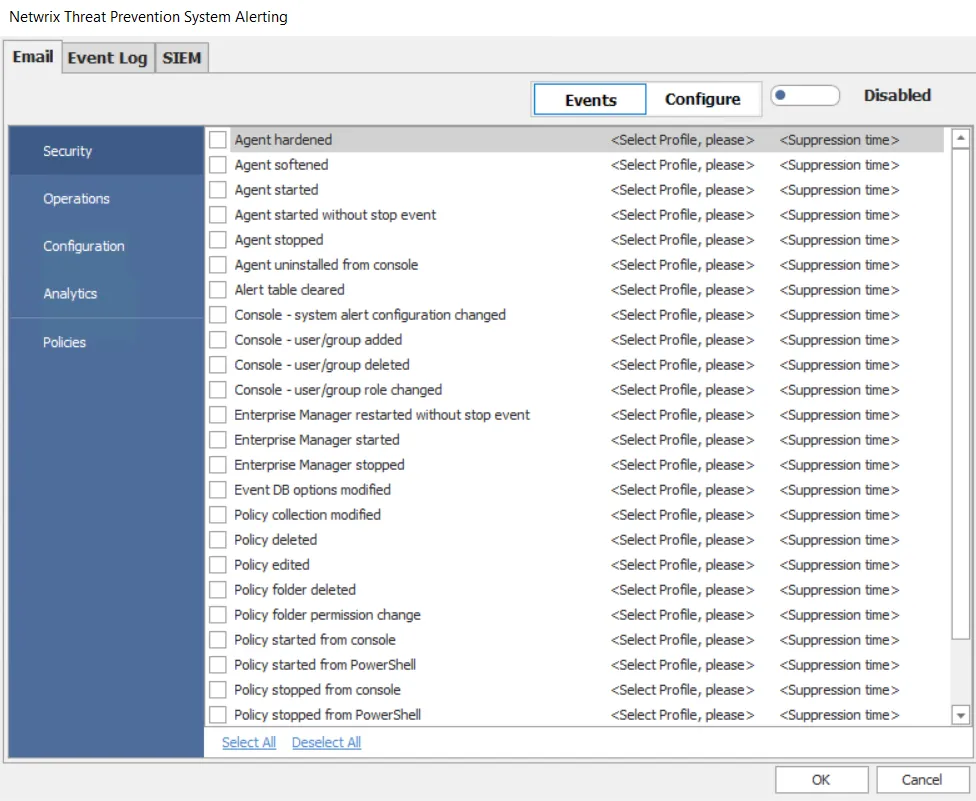Open profile selector for Agent hardened

682,140
